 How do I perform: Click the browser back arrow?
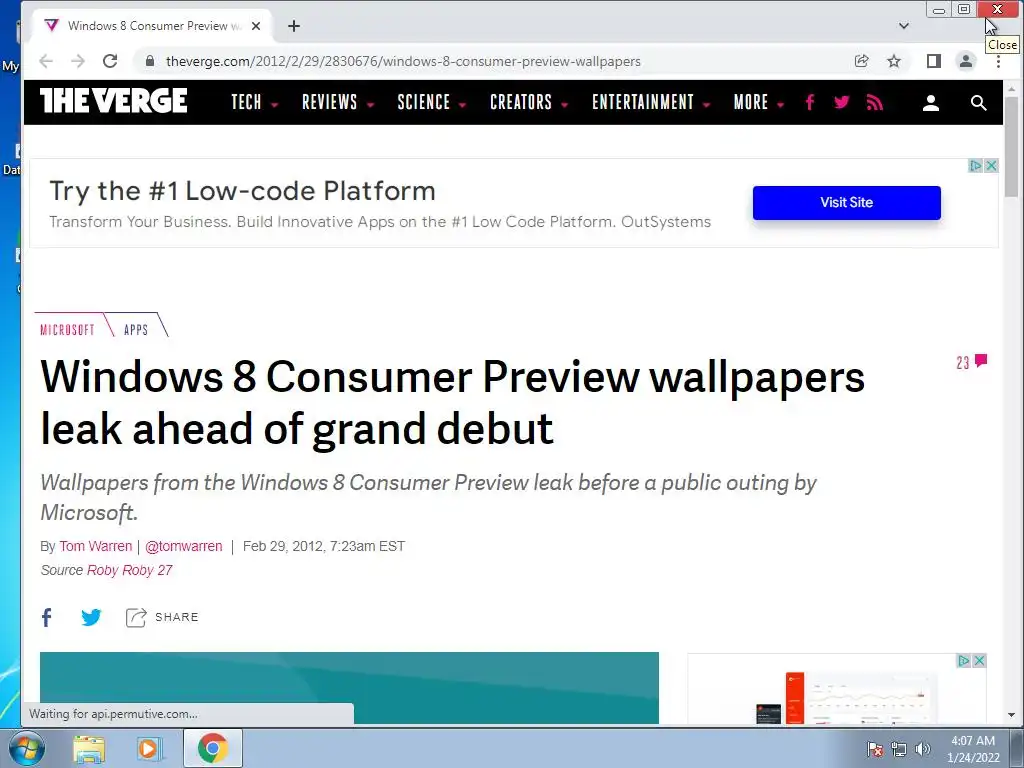[x=46, y=61]
